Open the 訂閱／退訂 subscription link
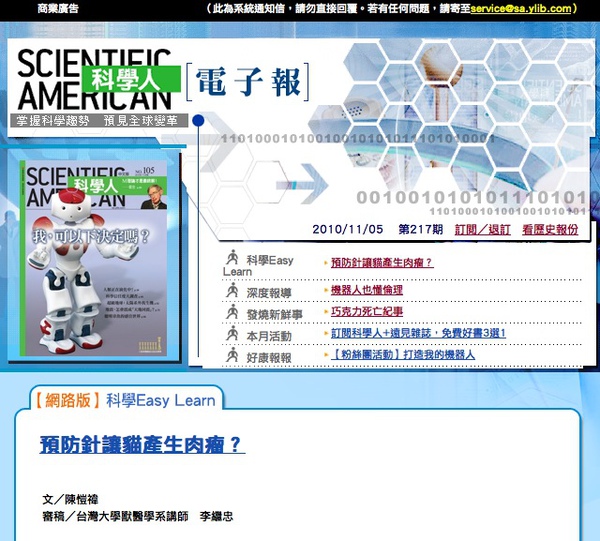This screenshot has width=600, height=541. (x=483, y=230)
